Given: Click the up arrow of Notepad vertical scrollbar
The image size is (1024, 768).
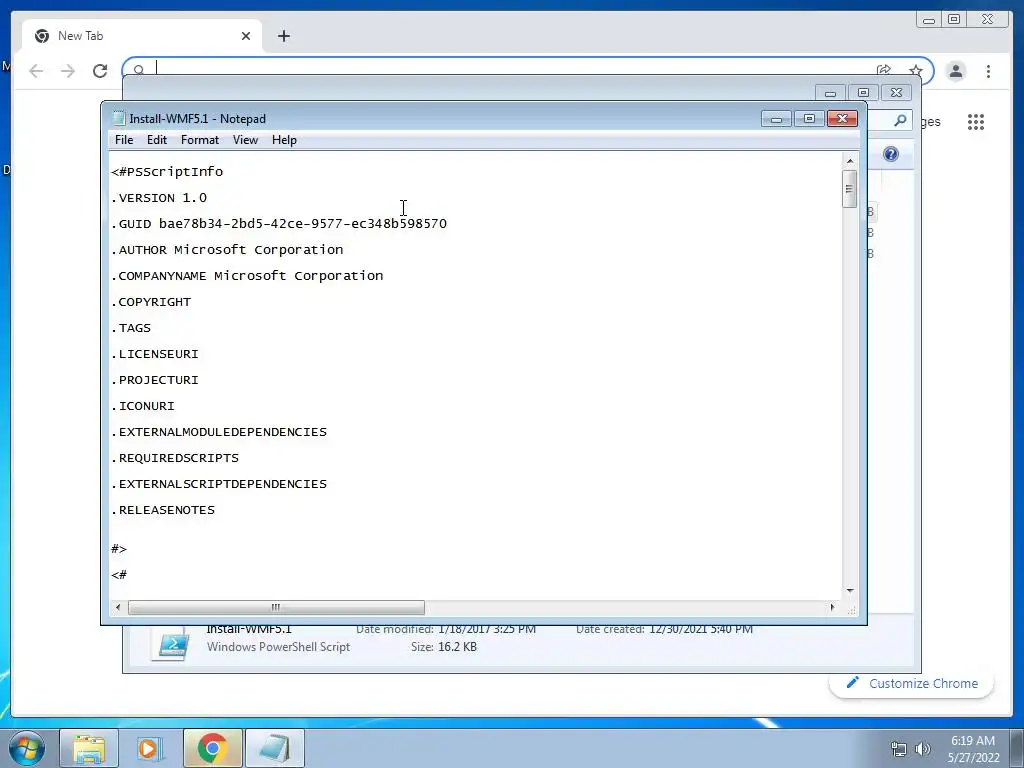Looking at the screenshot, I should (850, 161).
